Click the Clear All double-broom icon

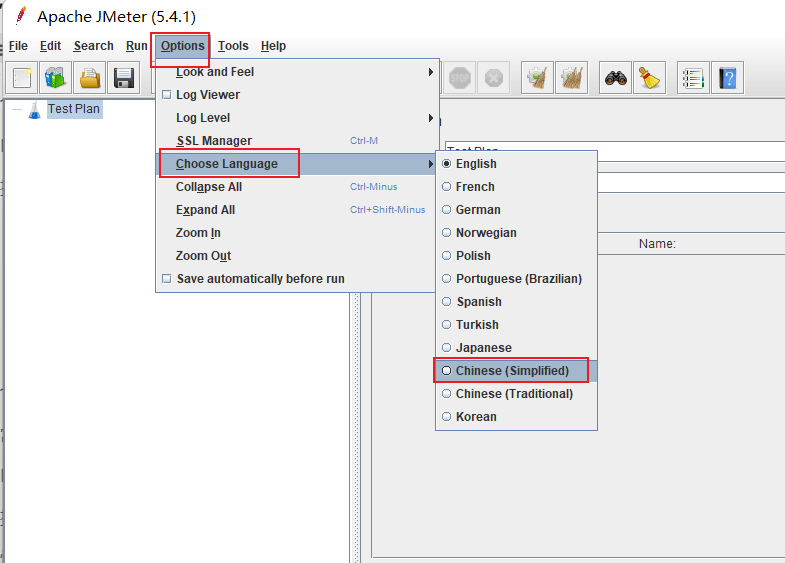click(571, 78)
